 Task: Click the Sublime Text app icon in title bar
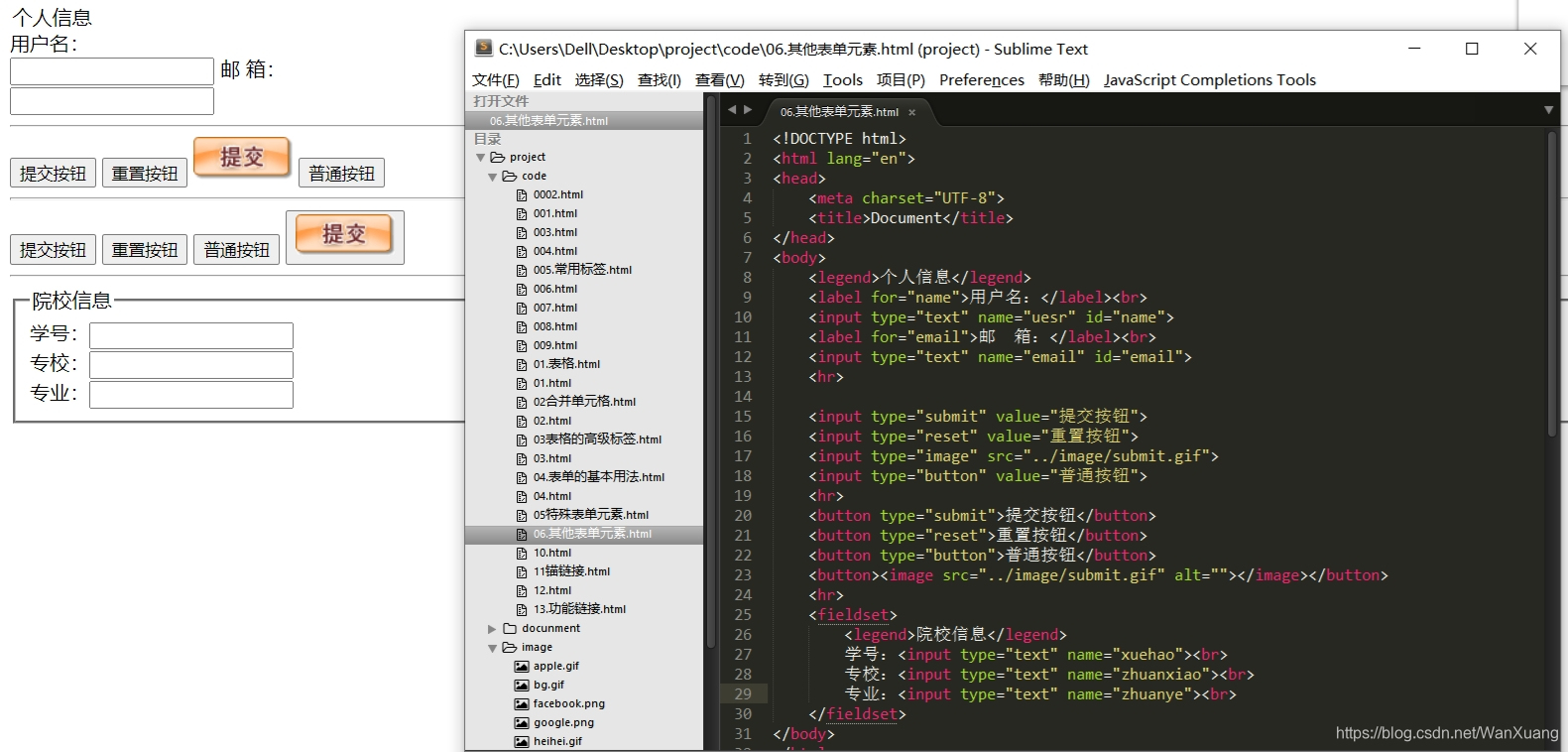point(484,48)
